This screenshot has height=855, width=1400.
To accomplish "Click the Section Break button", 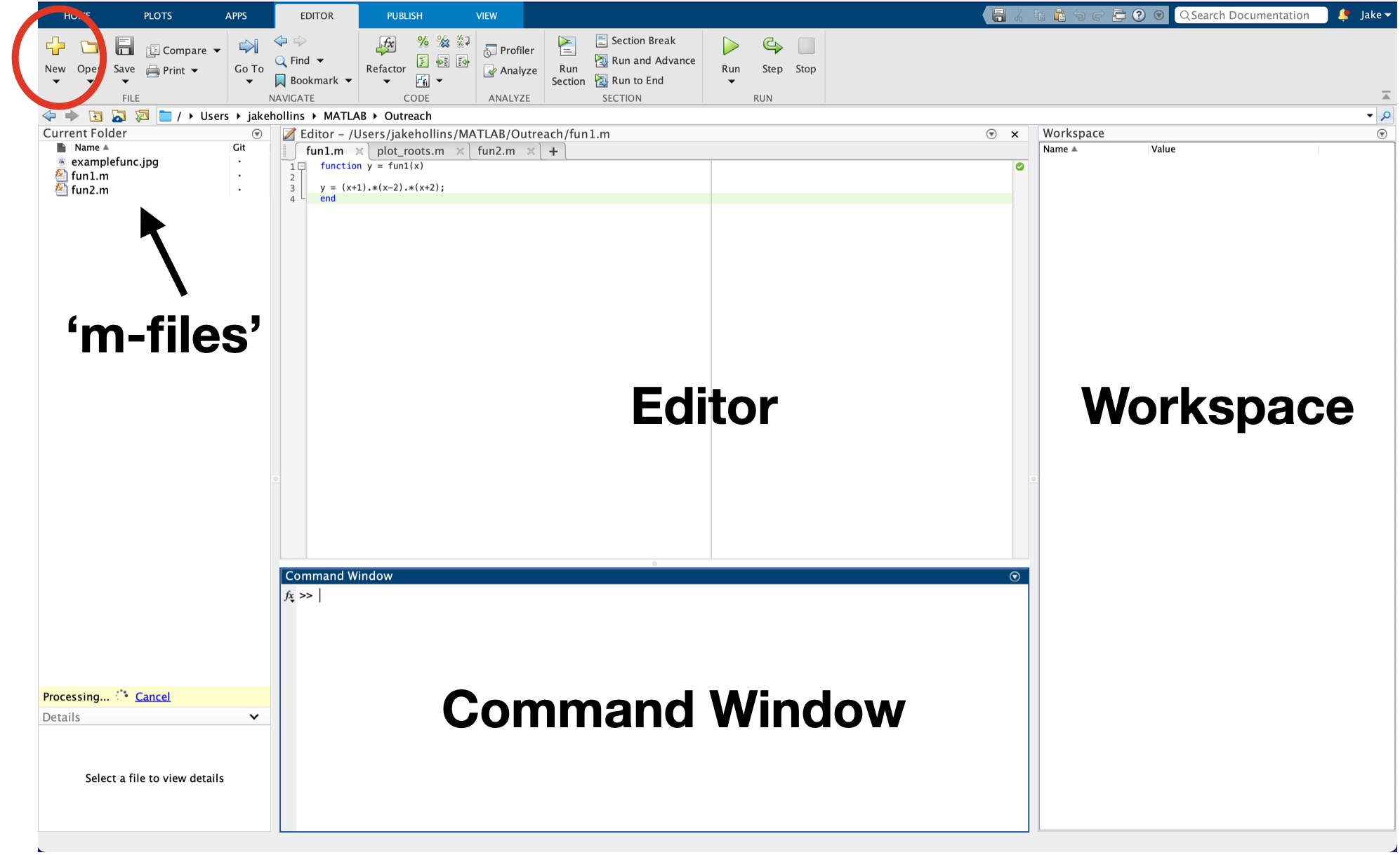I will pyautogui.click(x=636, y=41).
